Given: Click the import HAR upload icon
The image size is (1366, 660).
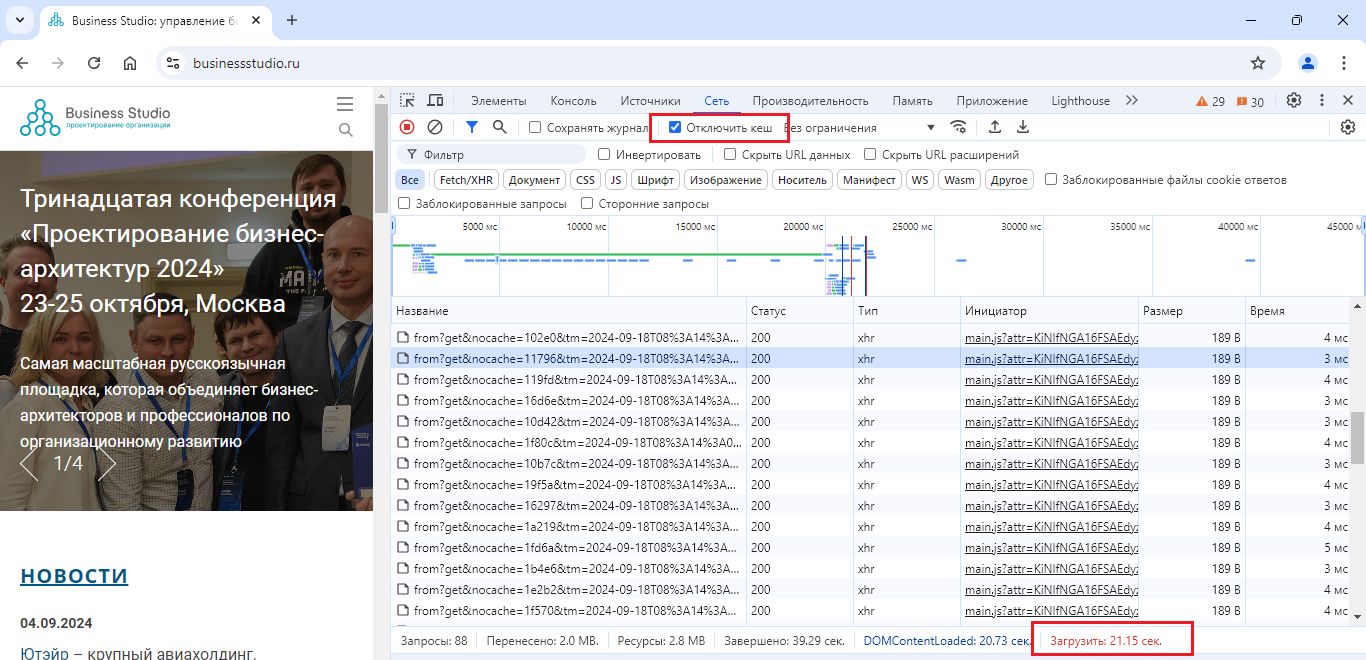Looking at the screenshot, I should click(x=995, y=127).
